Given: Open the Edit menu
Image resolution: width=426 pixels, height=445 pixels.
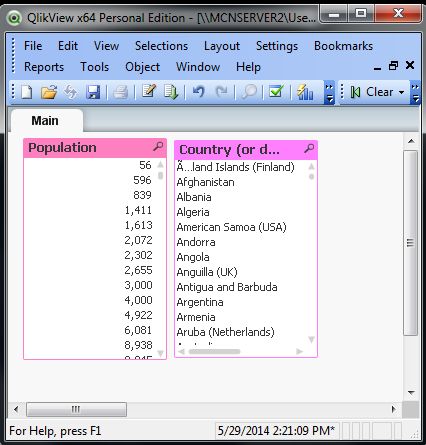Looking at the screenshot, I should click(68, 46).
